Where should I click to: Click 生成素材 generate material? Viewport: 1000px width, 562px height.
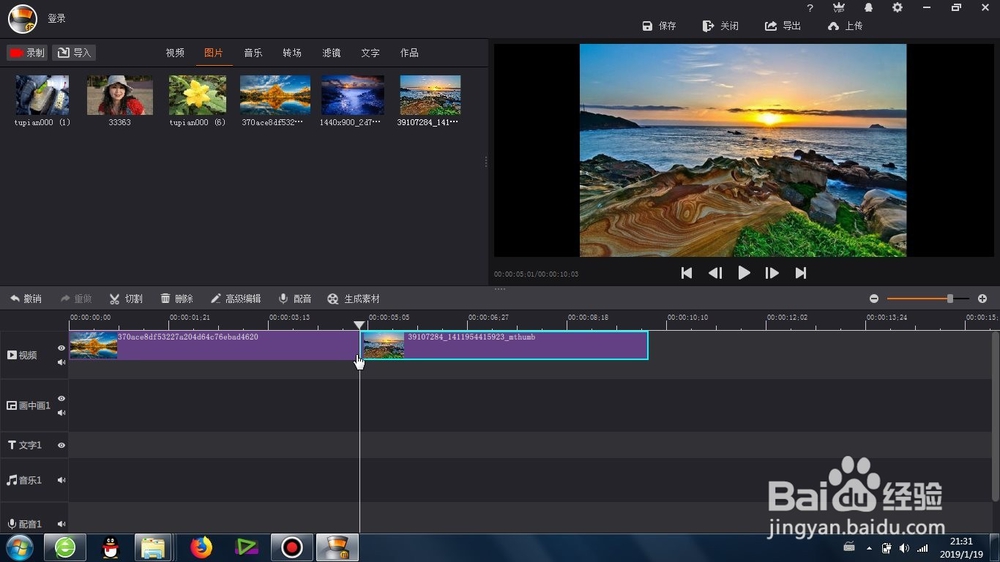click(353, 299)
